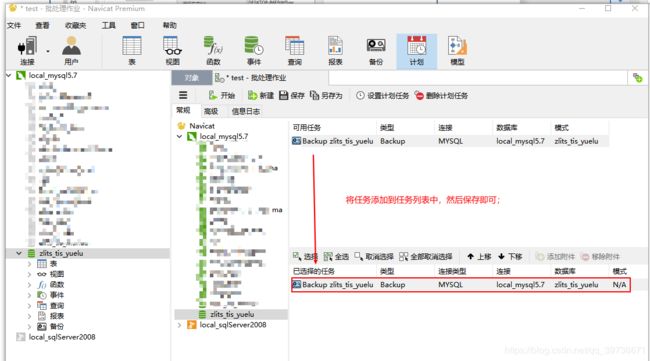Click the 连接类型 column header
Viewport: 650px width, 361px height.
[x=452, y=271]
